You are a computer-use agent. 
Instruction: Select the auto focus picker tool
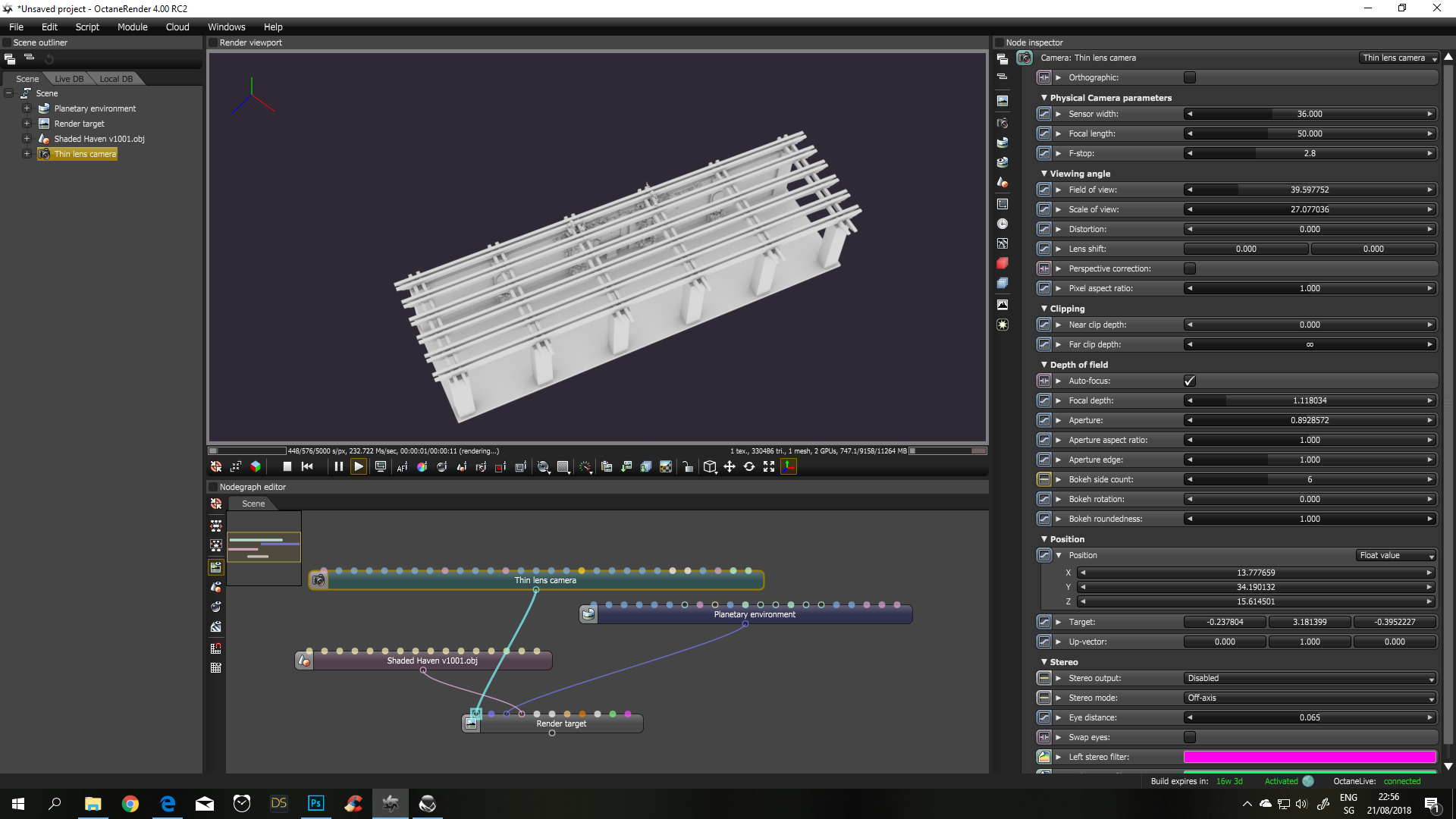[402, 467]
